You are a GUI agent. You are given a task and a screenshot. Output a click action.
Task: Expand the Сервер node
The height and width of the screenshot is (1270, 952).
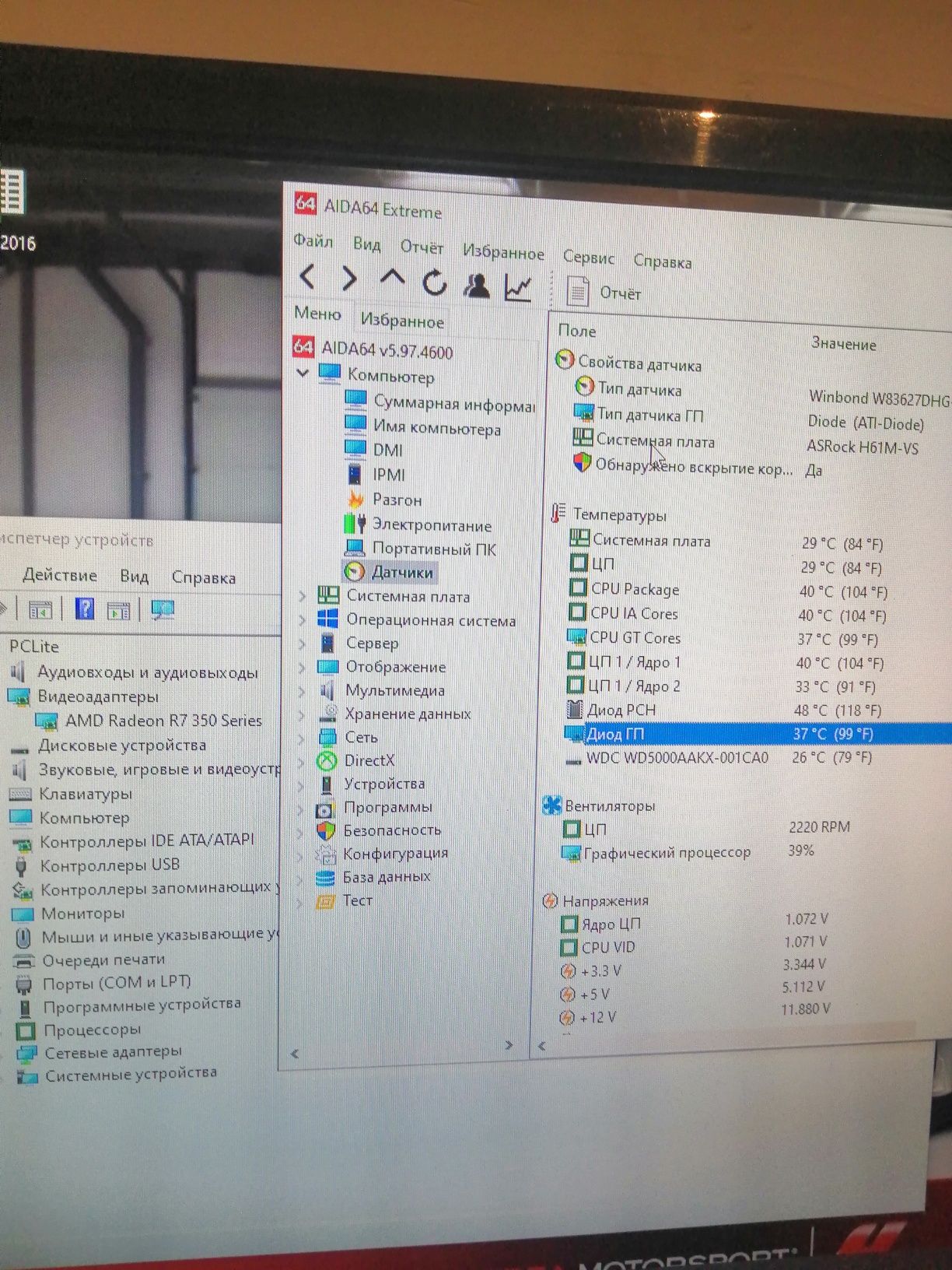pyautogui.click(x=303, y=644)
